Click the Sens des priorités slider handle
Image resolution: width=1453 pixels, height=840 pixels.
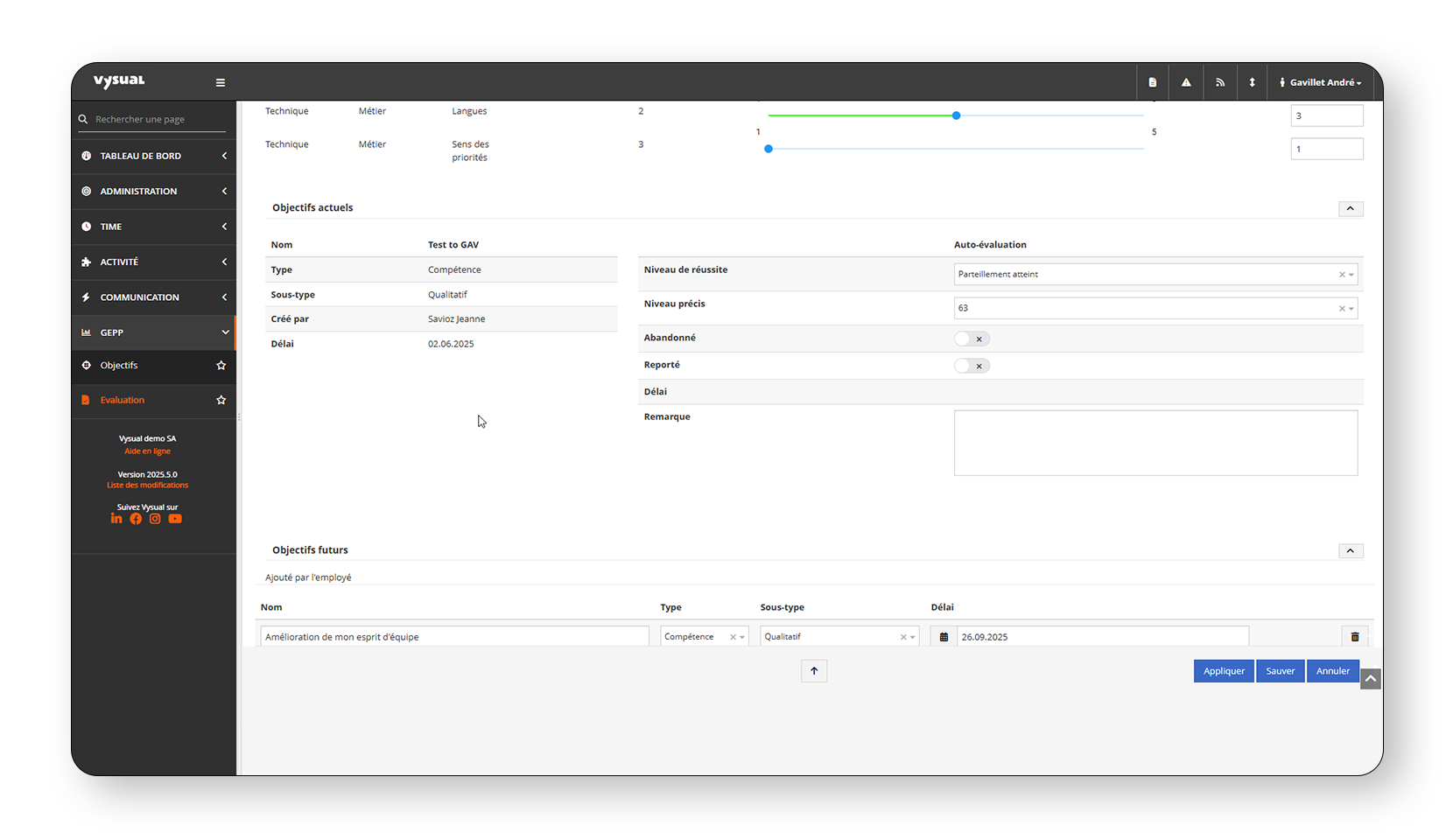point(769,149)
